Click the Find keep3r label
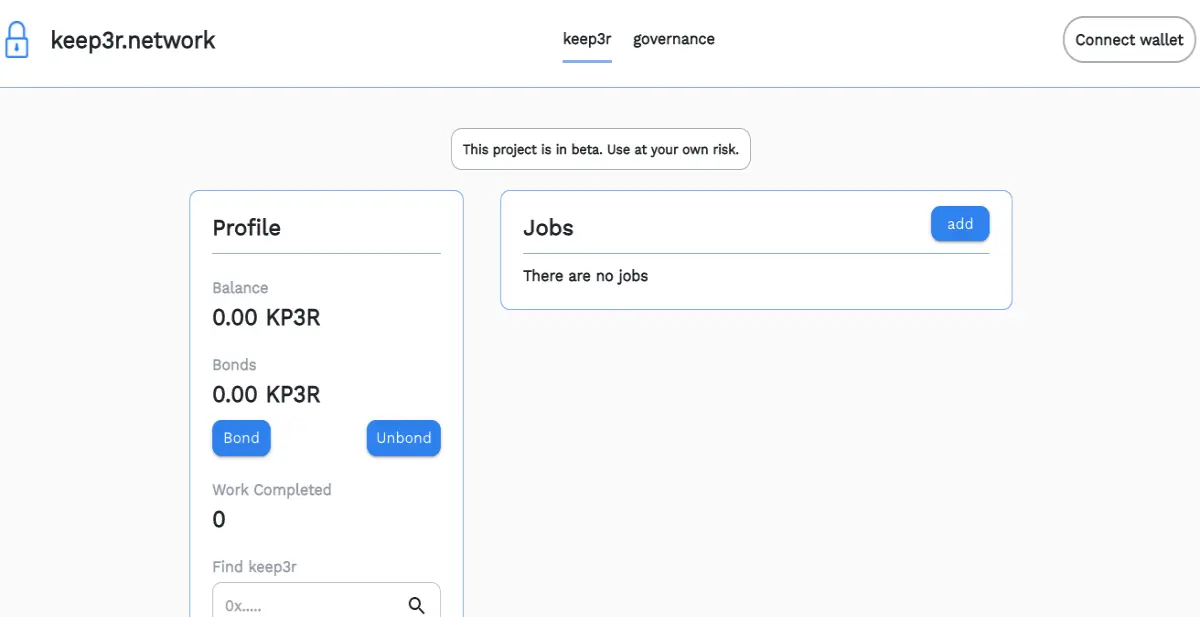The height and width of the screenshot is (617, 1200). pos(255,567)
